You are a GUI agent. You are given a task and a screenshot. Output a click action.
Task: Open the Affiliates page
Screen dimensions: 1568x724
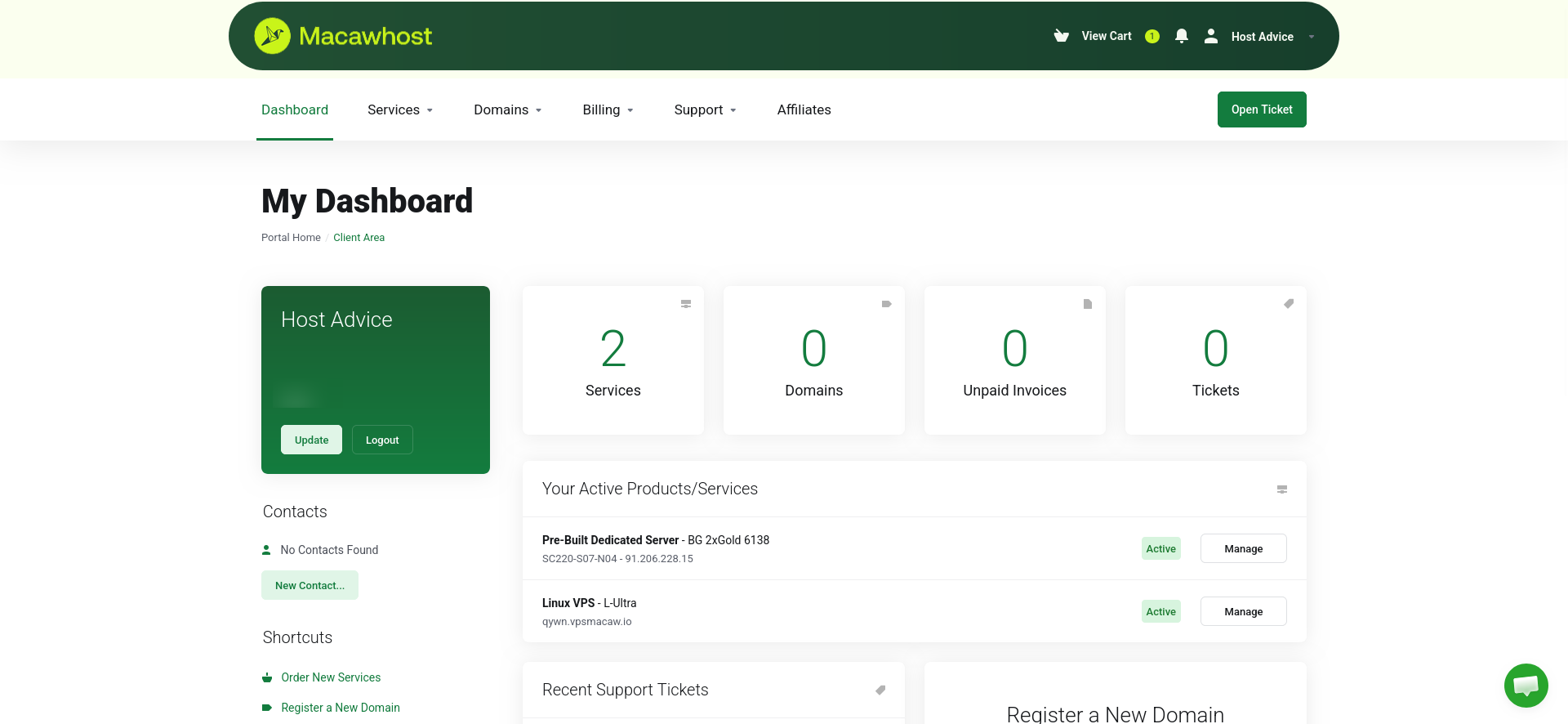[804, 109]
